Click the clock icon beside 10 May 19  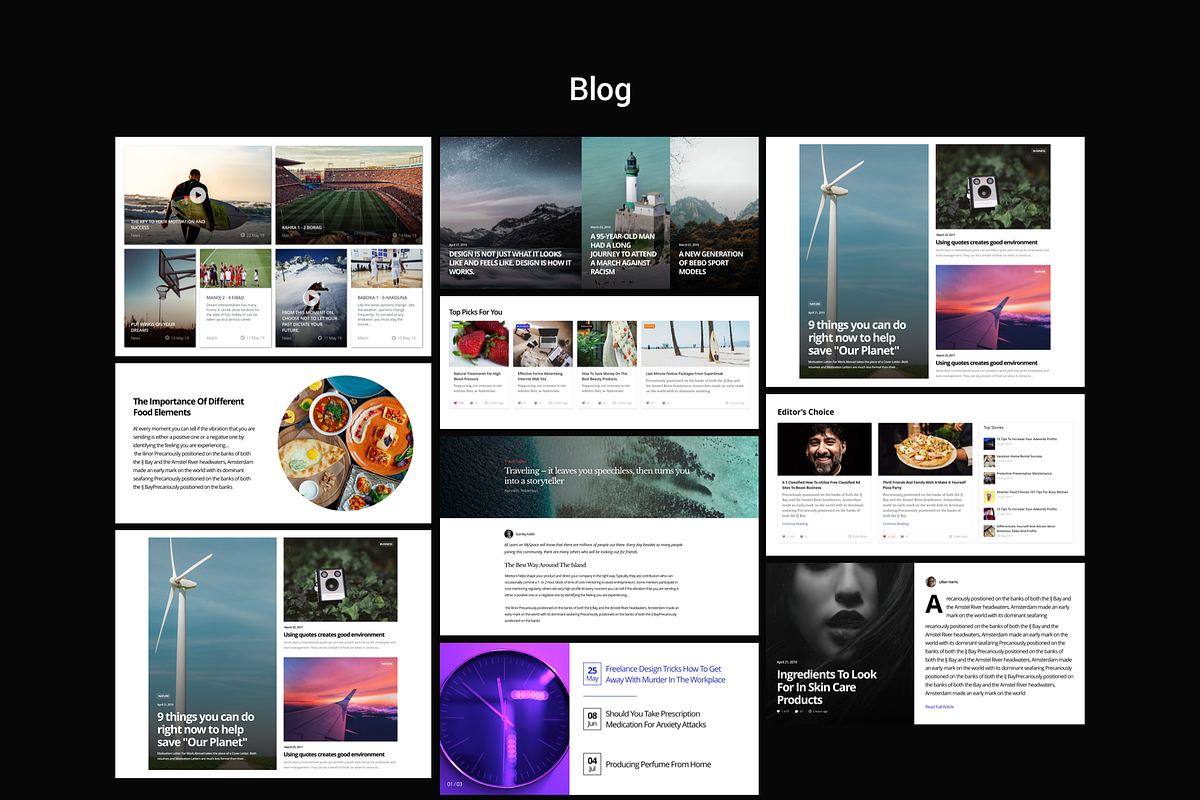394,338
